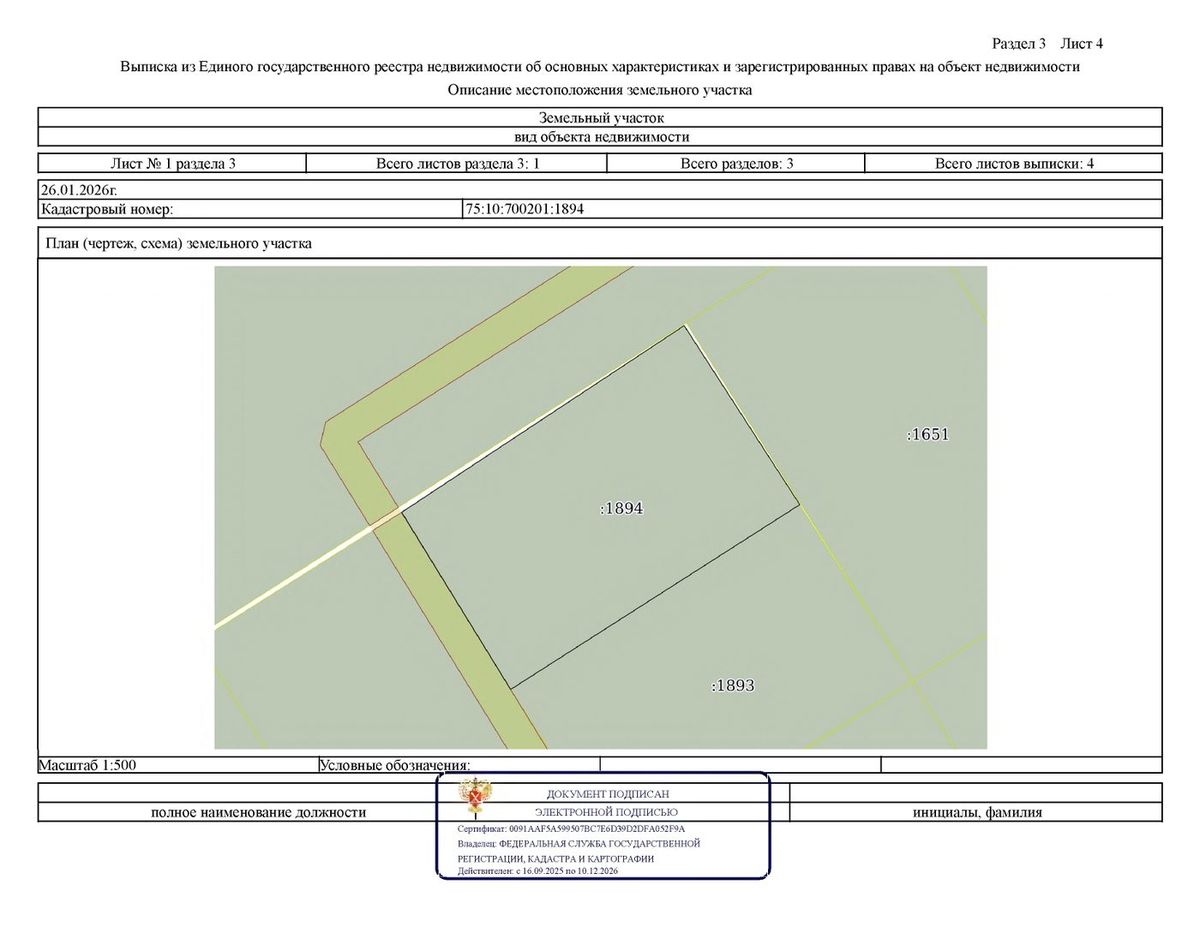Click the 'ЭЛЕКТРОННОЙ ПОДПИСЬЮ' stamp text
Viewport: 1200px width, 927px height.
click(x=606, y=812)
